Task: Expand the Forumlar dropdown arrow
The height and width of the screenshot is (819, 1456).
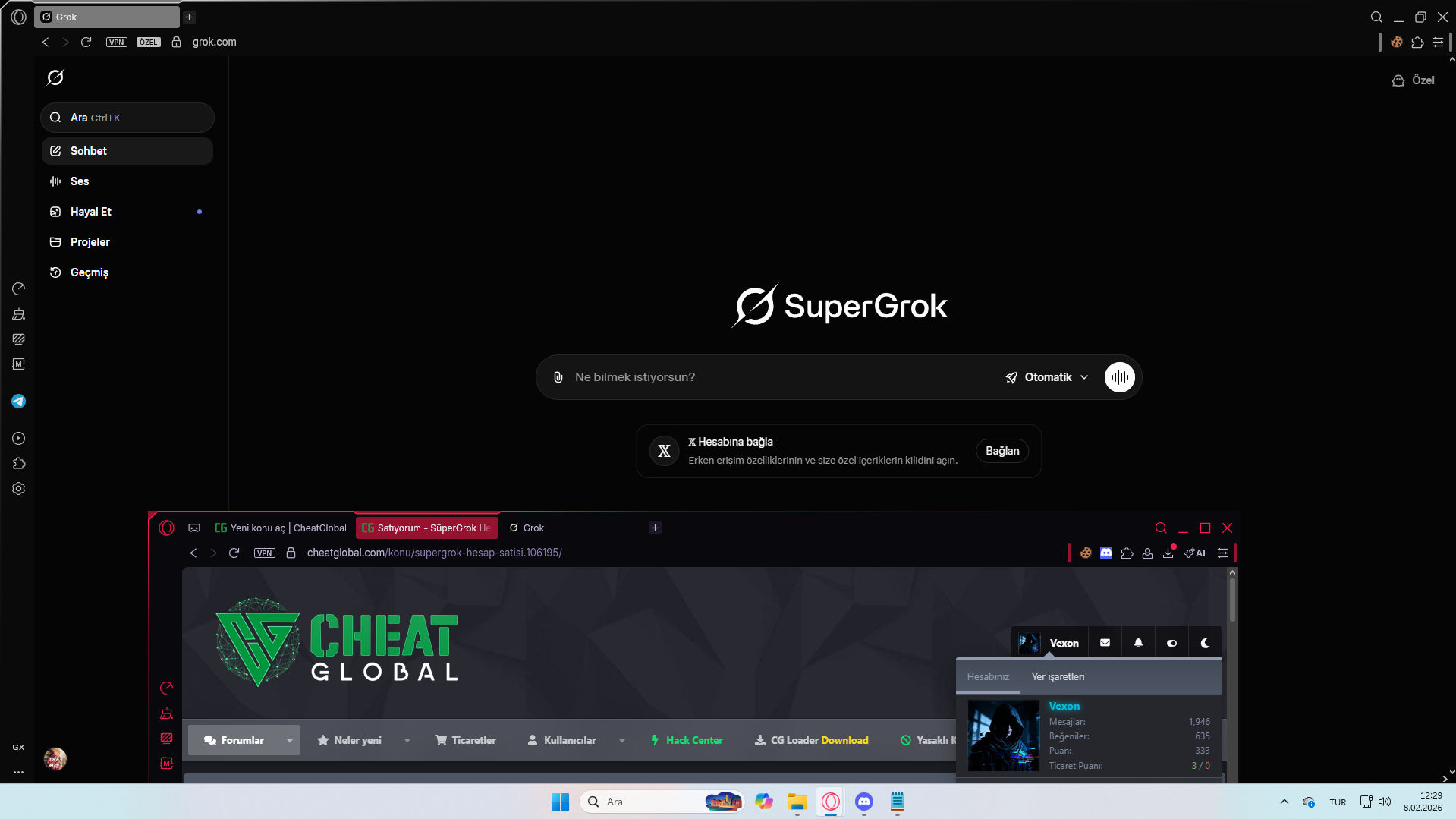Action: tap(290, 741)
